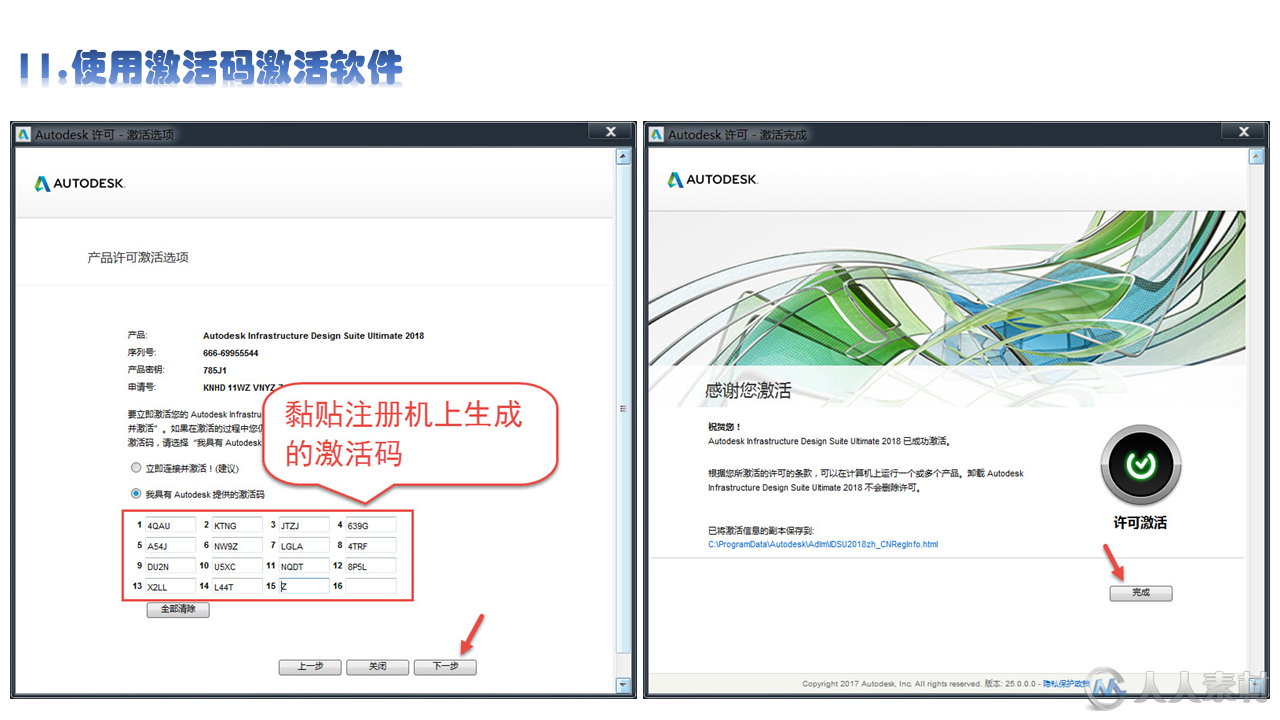Viewport: 1280px width, 720px height.
Task: Click the Autodesk icon in the 激活选项 title bar
Action: [x=24, y=134]
